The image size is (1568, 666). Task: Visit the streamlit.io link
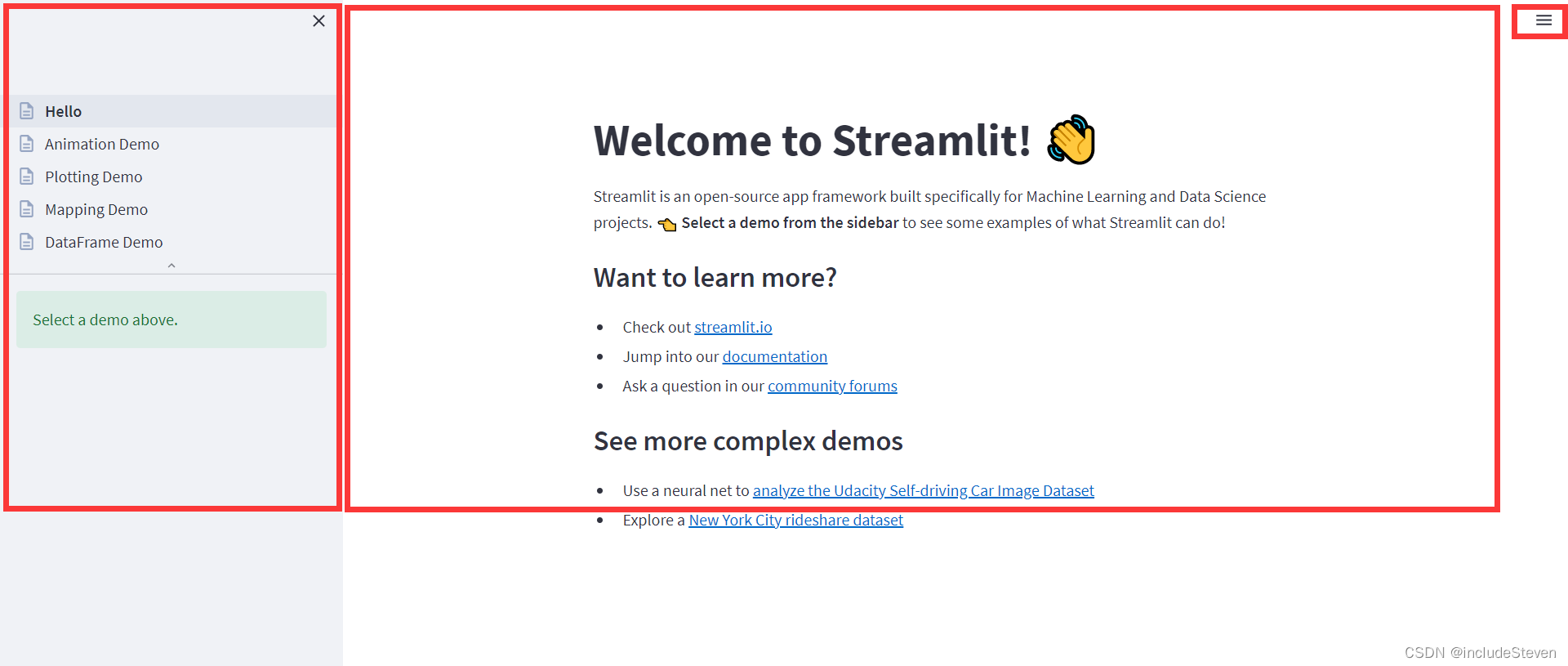click(x=733, y=327)
